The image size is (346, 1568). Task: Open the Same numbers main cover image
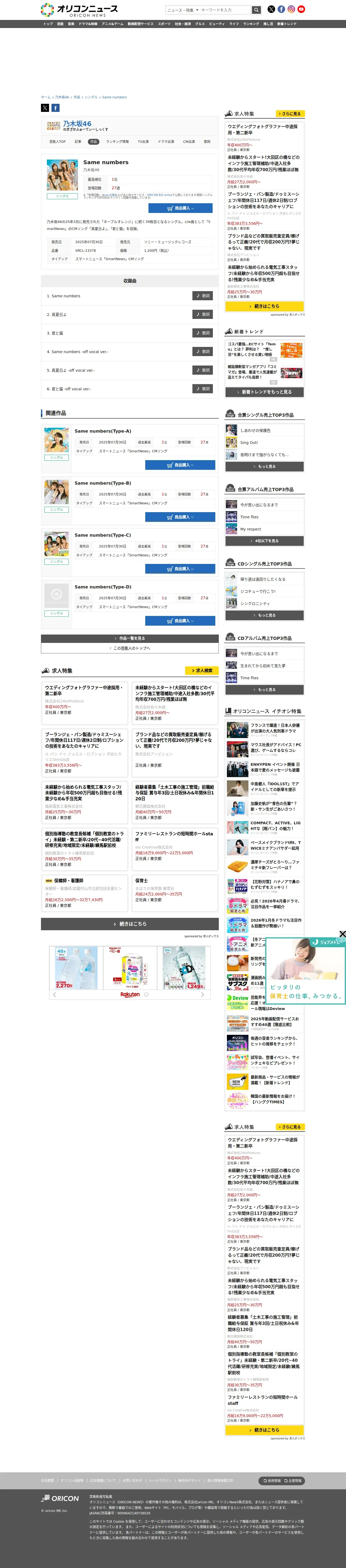[62, 175]
